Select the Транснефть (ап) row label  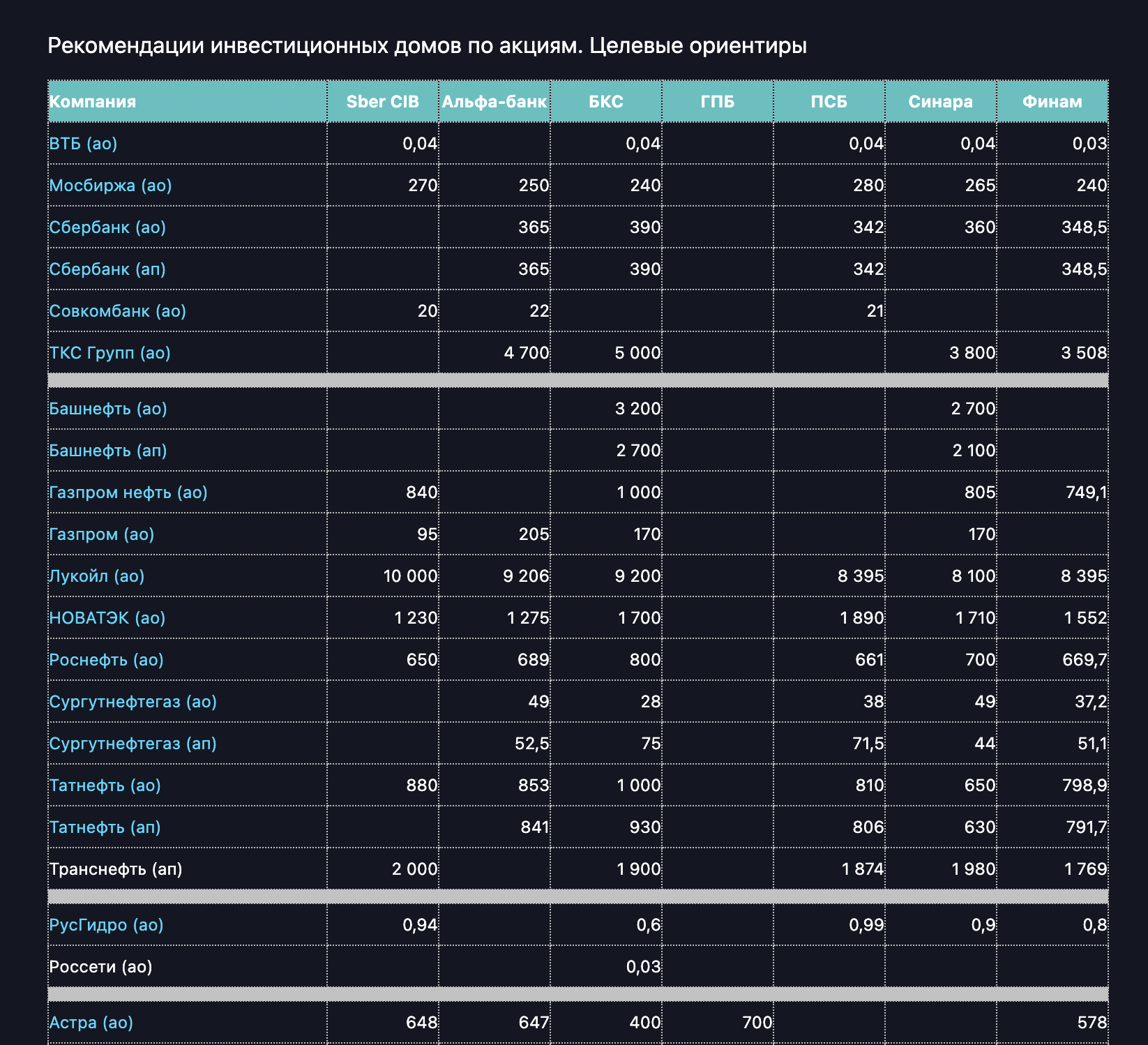(116, 869)
